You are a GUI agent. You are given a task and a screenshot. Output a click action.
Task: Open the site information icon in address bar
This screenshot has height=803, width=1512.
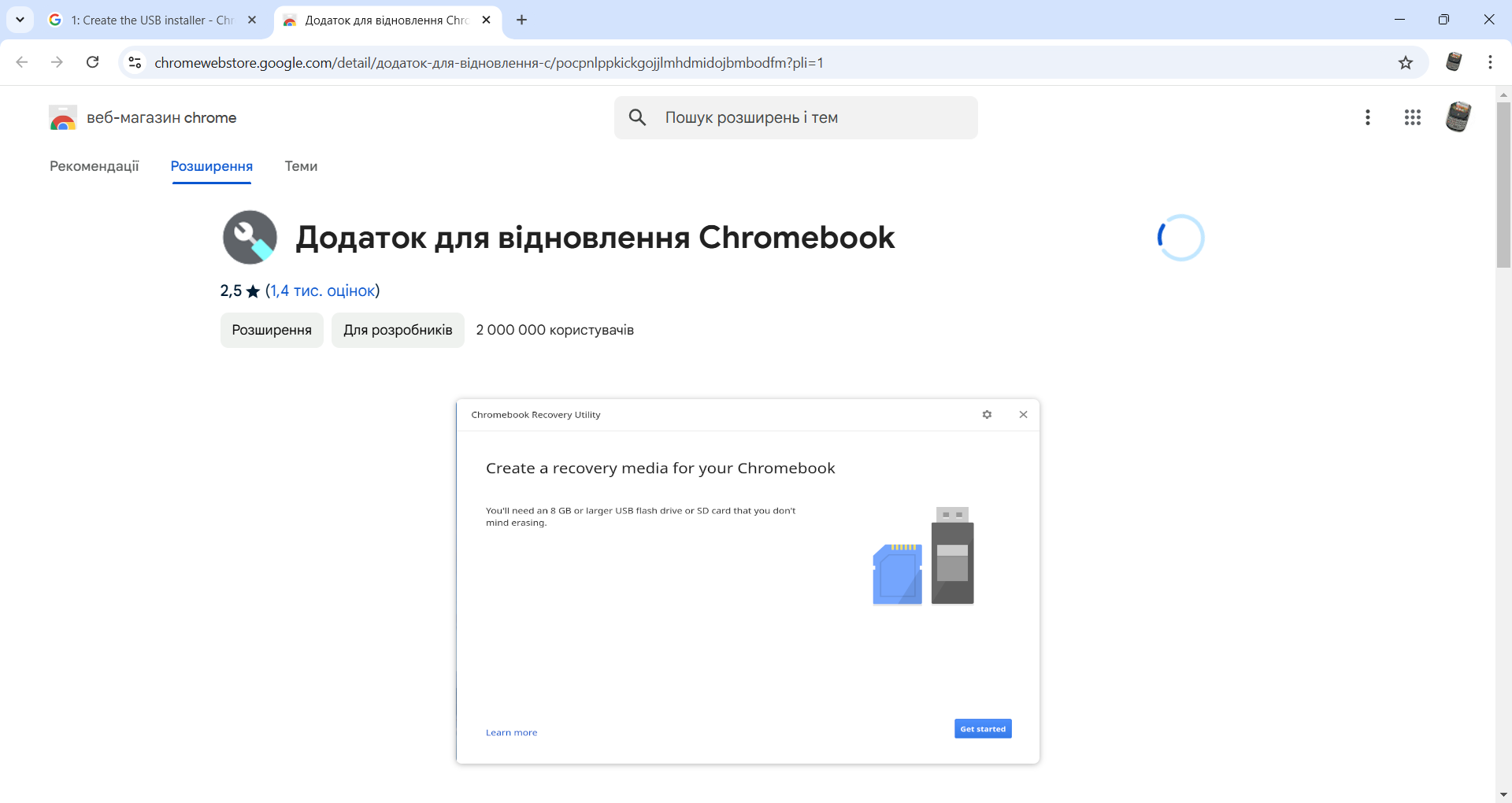[135, 62]
